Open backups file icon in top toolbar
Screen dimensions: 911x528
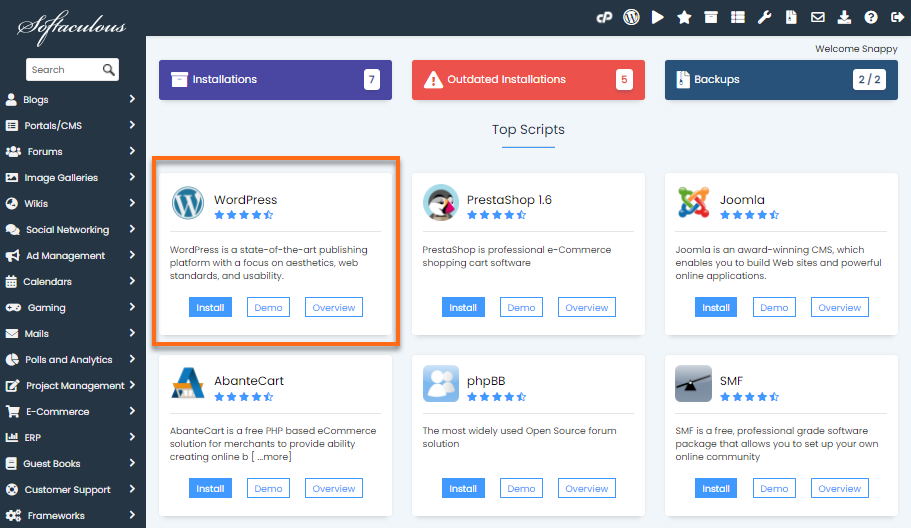[791, 17]
